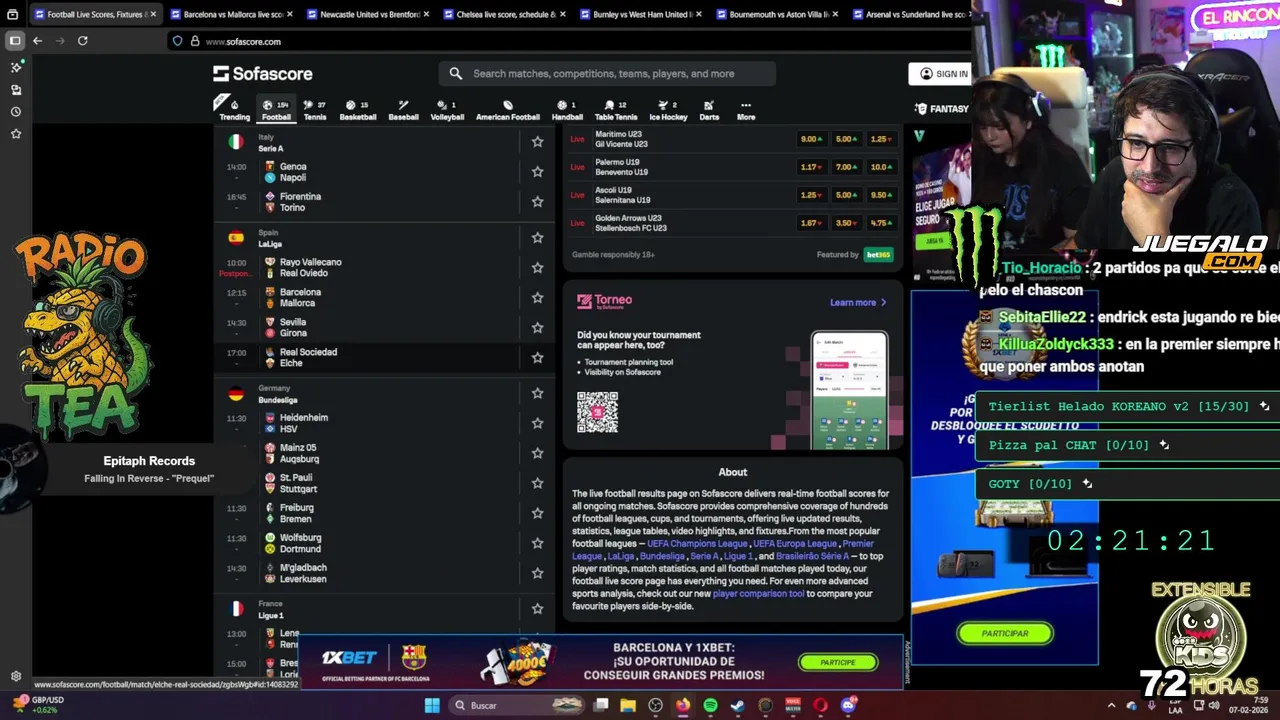Toggle the browser sidebar panel icon

(x=15, y=41)
